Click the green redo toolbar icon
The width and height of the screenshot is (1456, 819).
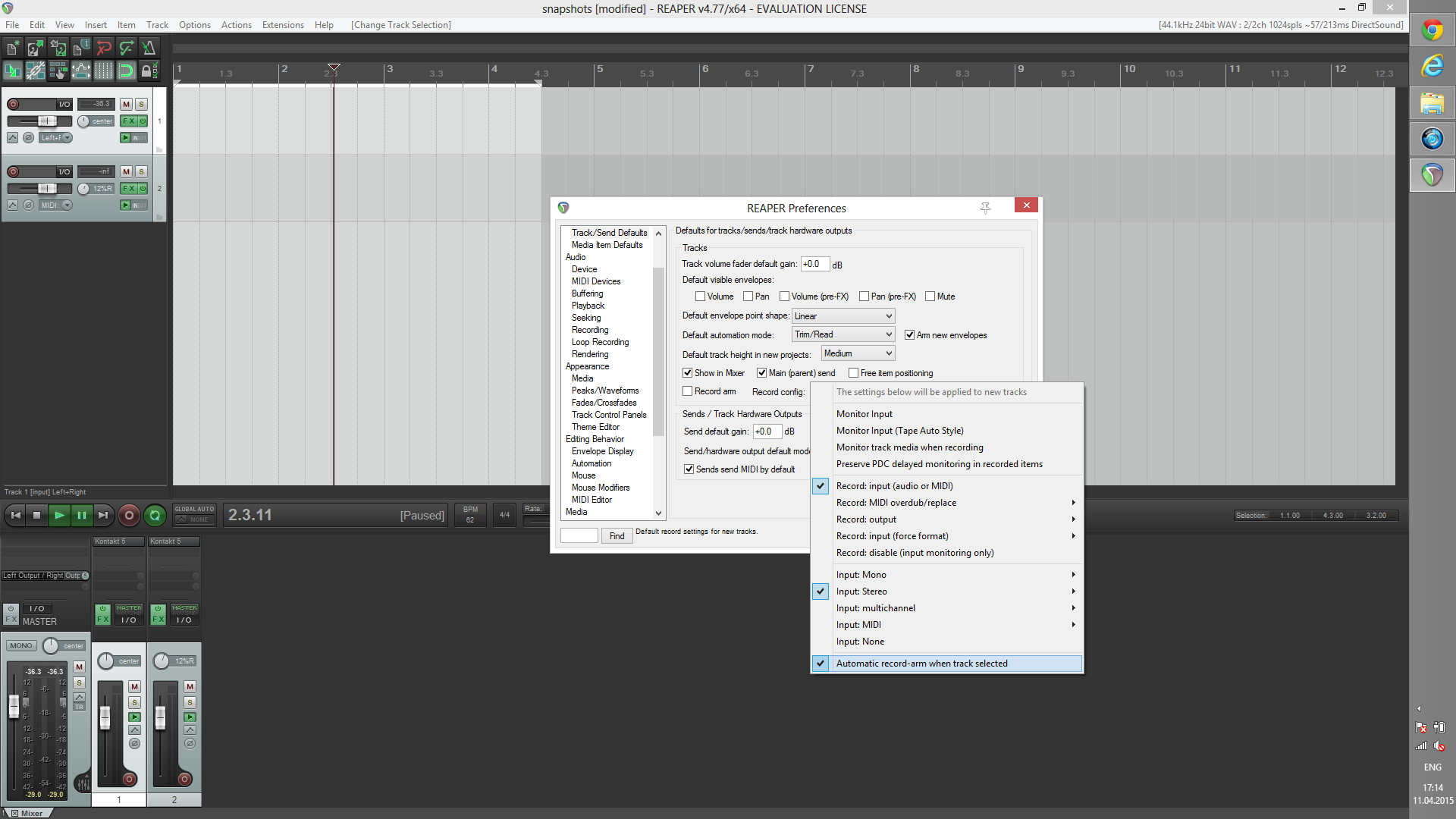point(127,49)
